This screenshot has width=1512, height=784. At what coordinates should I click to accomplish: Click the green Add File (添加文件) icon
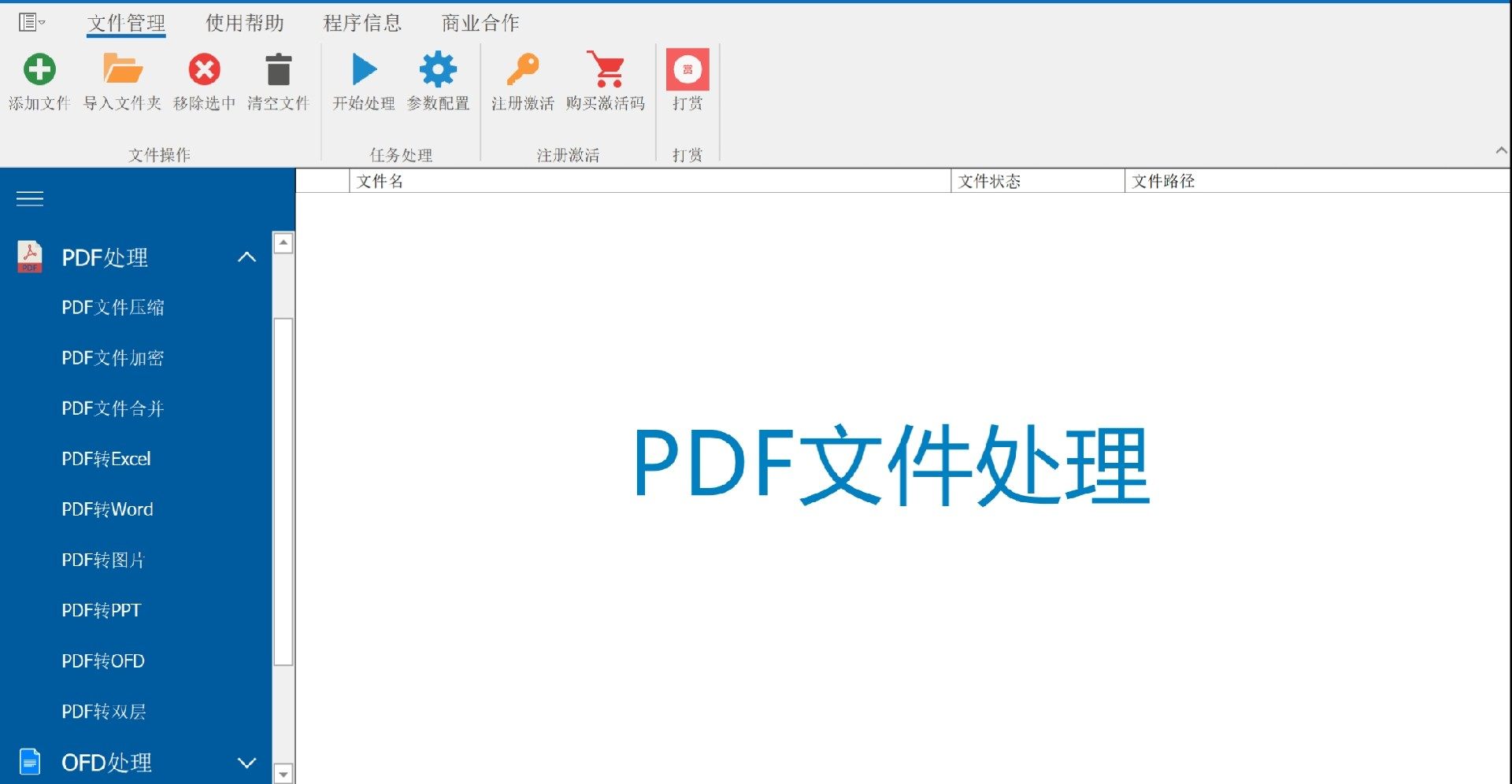pyautogui.click(x=39, y=69)
